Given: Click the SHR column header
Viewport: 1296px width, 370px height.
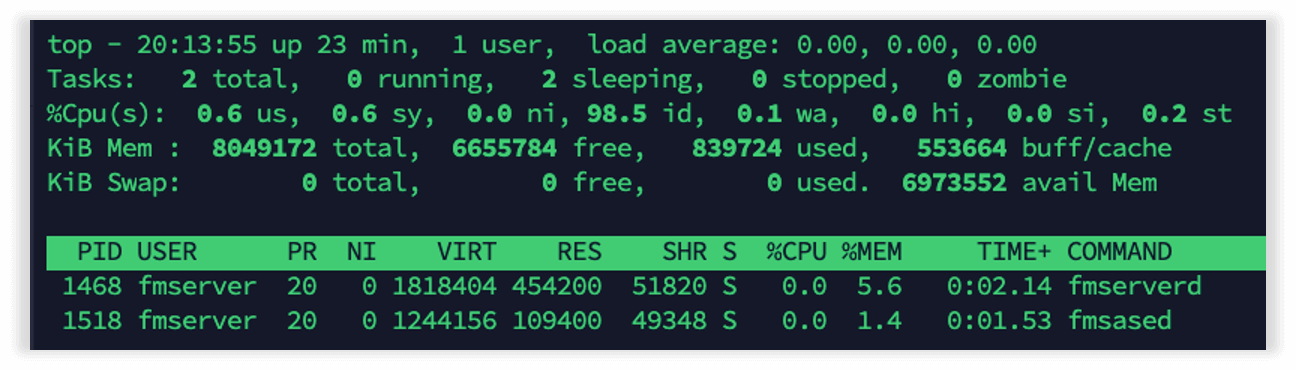Looking at the screenshot, I should click(684, 252).
